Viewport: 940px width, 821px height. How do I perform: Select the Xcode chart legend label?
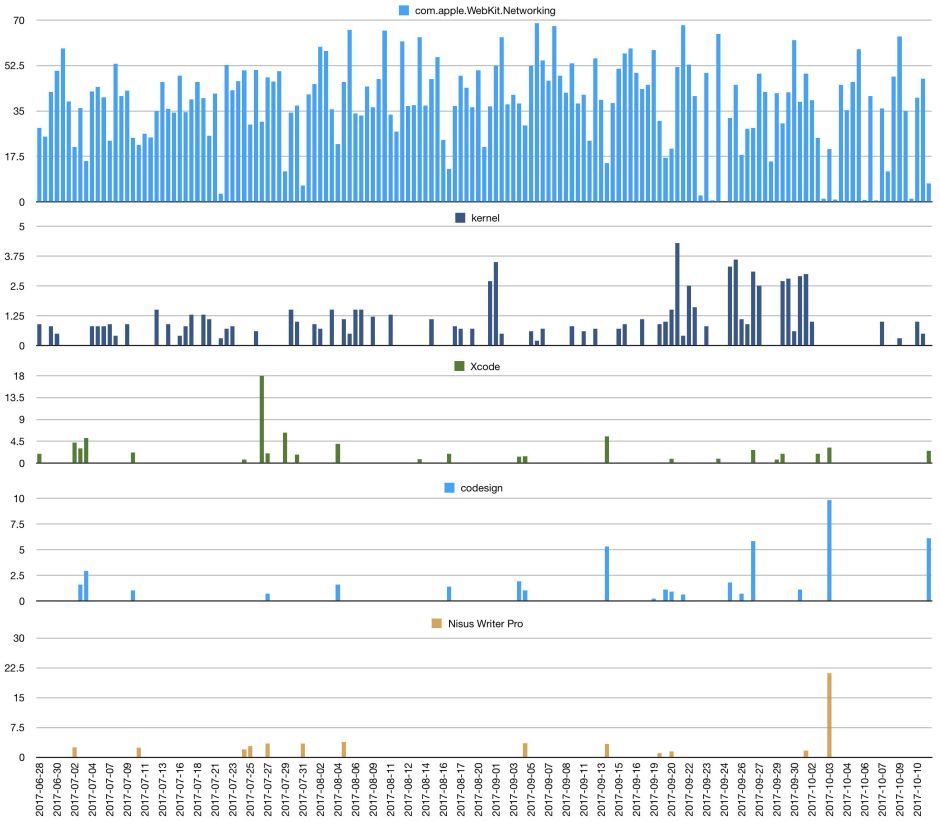click(485, 366)
